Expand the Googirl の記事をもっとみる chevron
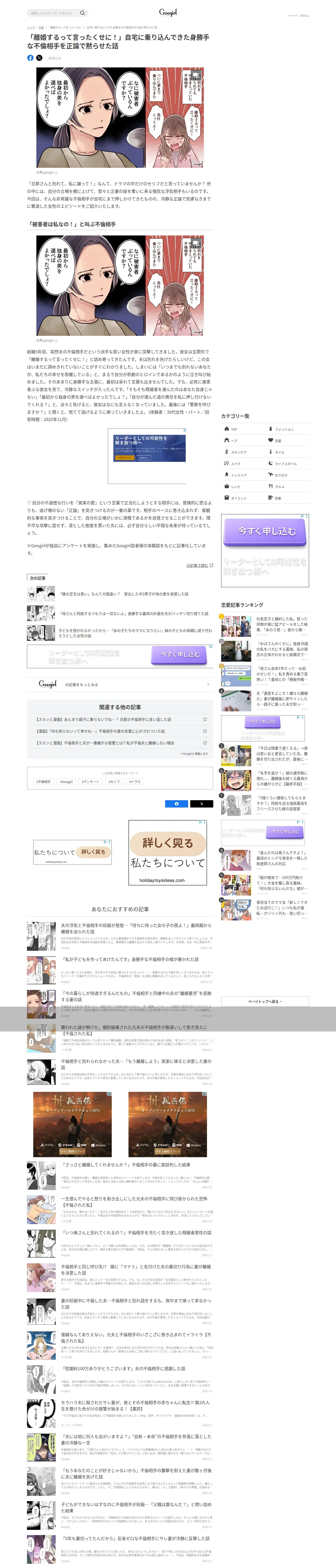336x1568 pixels. (x=208, y=684)
